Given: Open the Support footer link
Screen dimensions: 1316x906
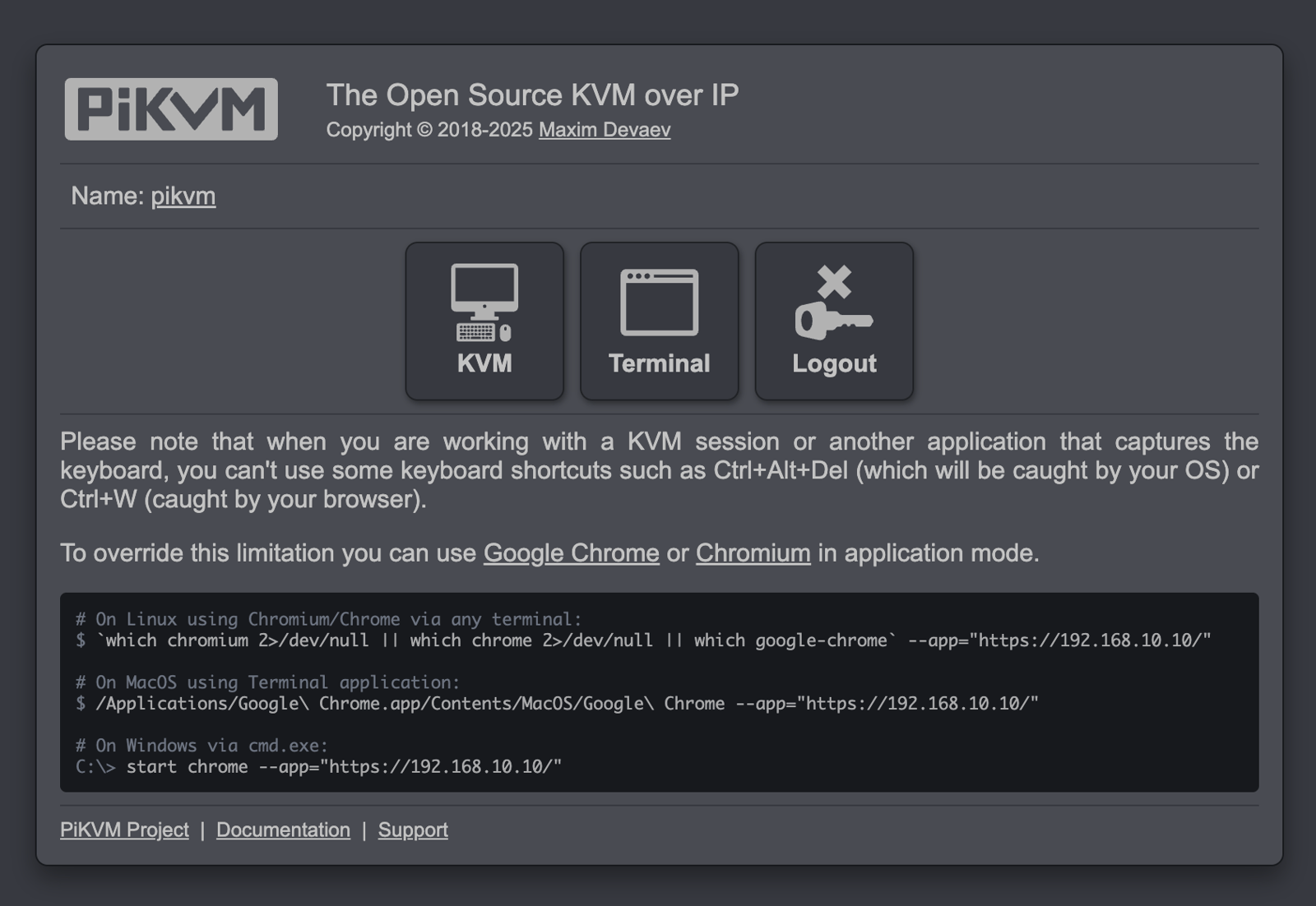Looking at the screenshot, I should coord(413,830).
